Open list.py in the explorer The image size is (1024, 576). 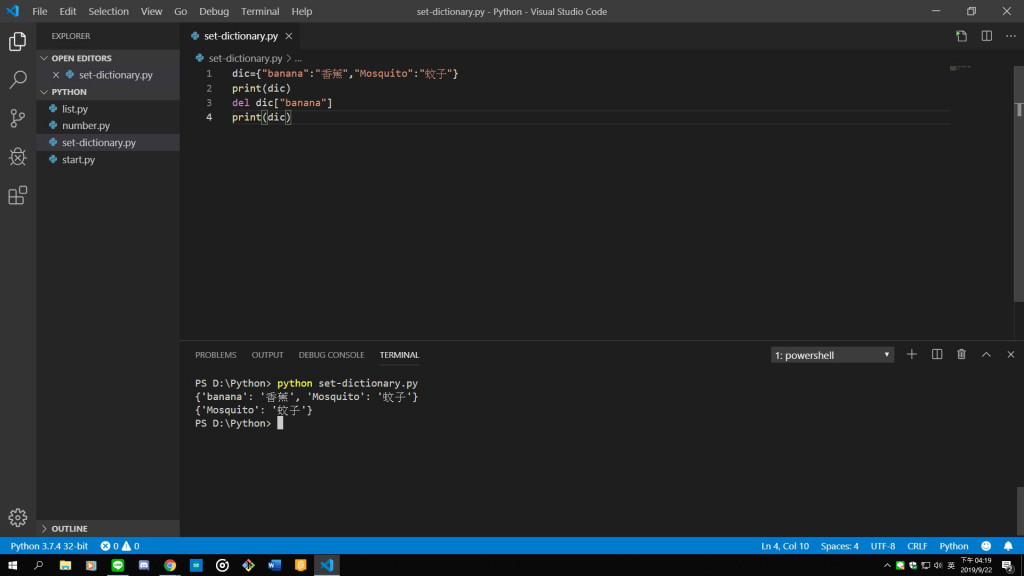coord(108,109)
